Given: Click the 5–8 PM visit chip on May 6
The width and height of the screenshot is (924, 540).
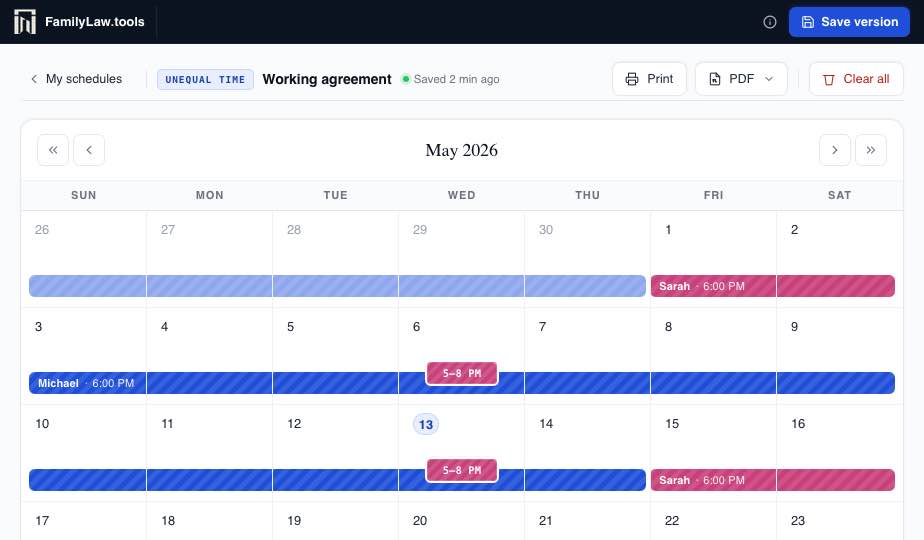Looking at the screenshot, I should click(x=462, y=373).
